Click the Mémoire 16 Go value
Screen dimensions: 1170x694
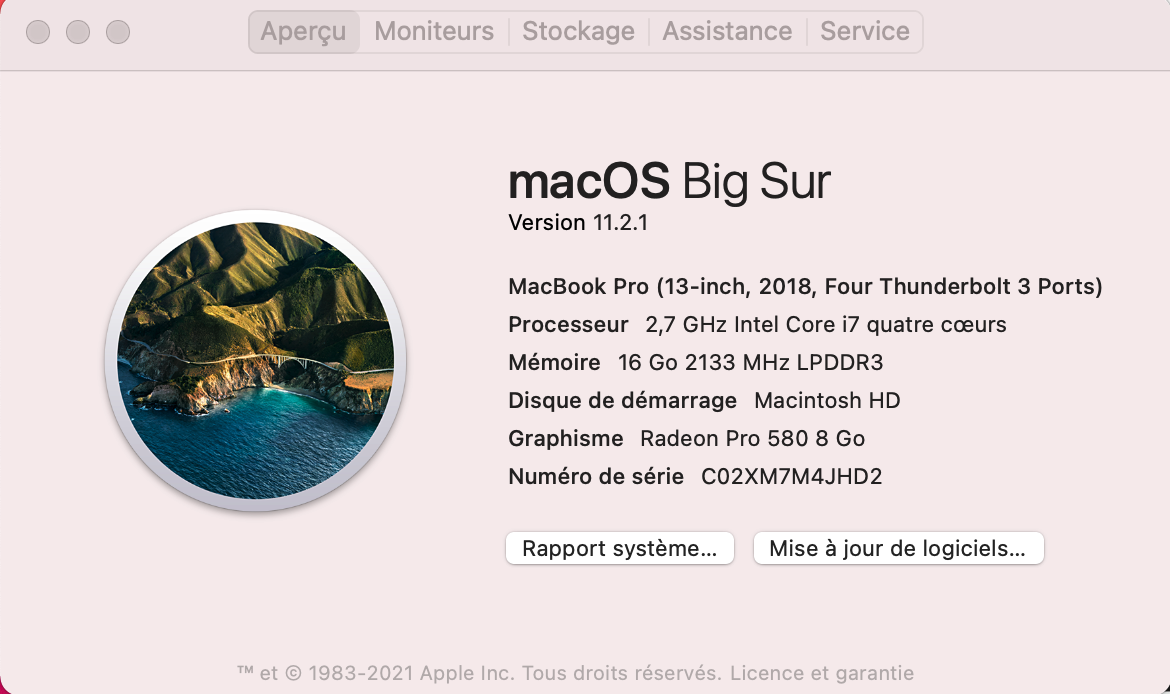750,363
